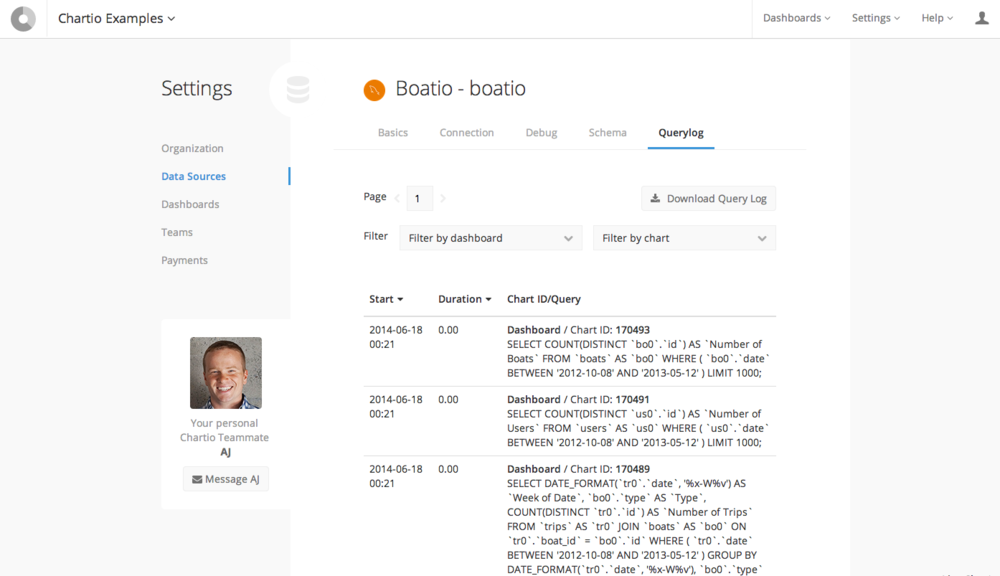Open Organization settings in sidebar
Image resolution: width=1000 pixels, height=576 pixels.
(x=193, y=148)
